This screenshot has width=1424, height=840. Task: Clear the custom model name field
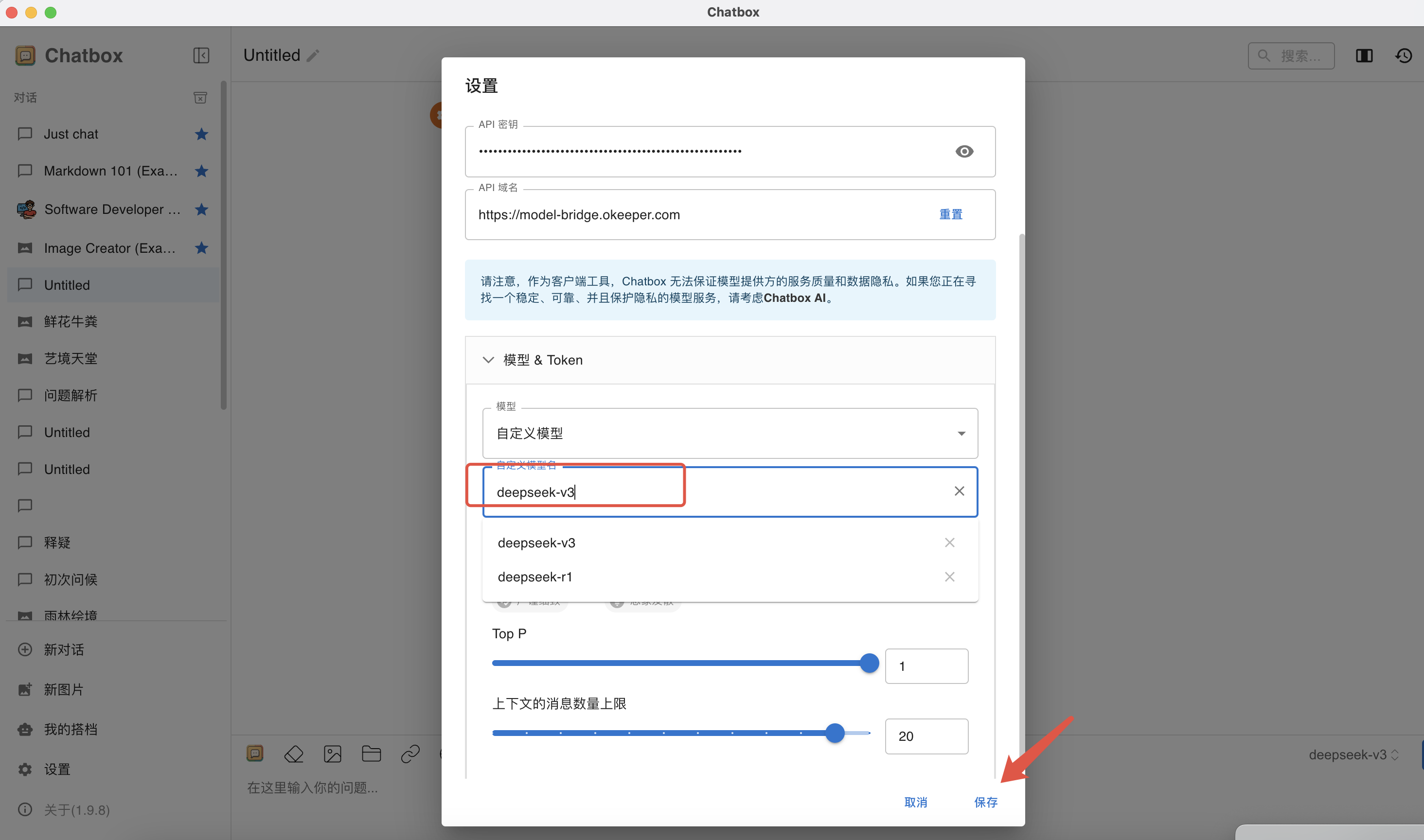(959, 491)
